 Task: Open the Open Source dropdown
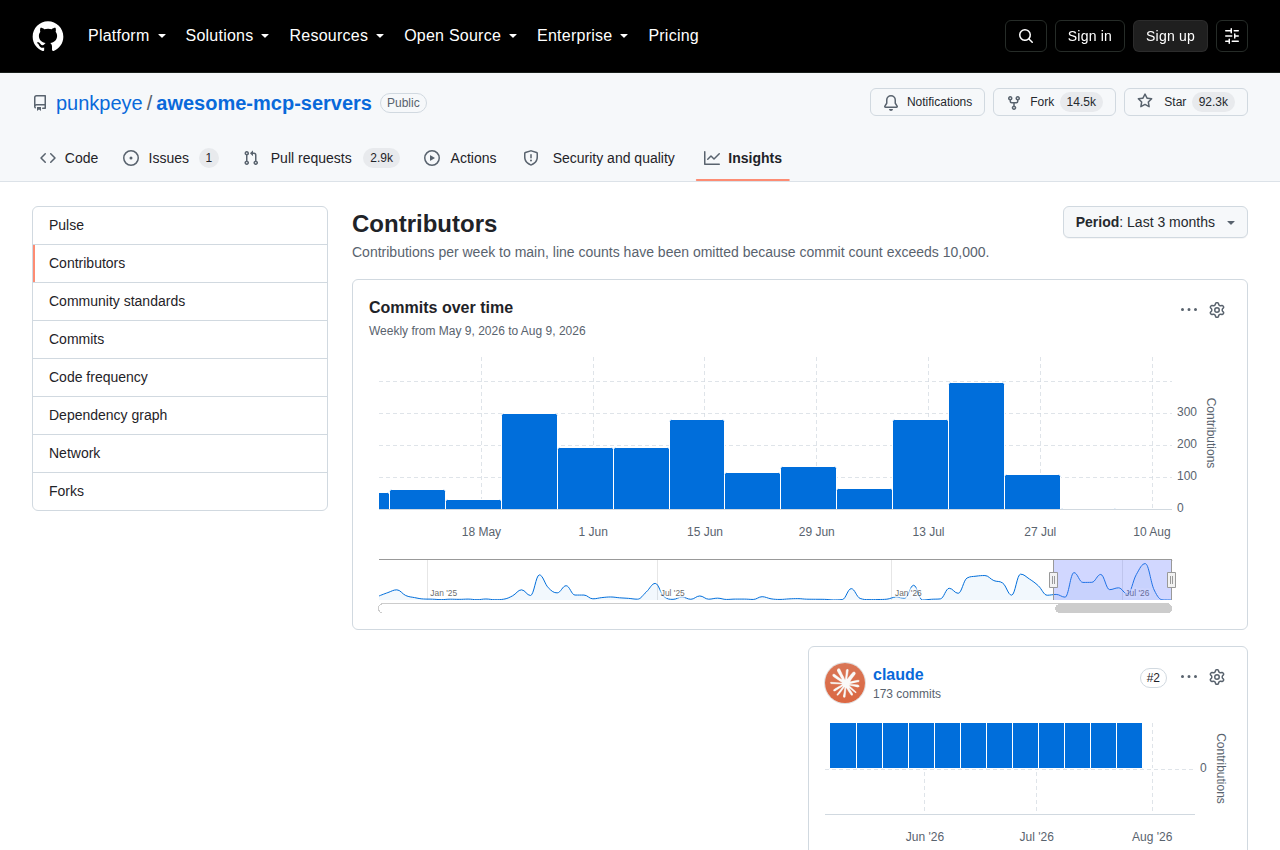[x=460, y=36]
